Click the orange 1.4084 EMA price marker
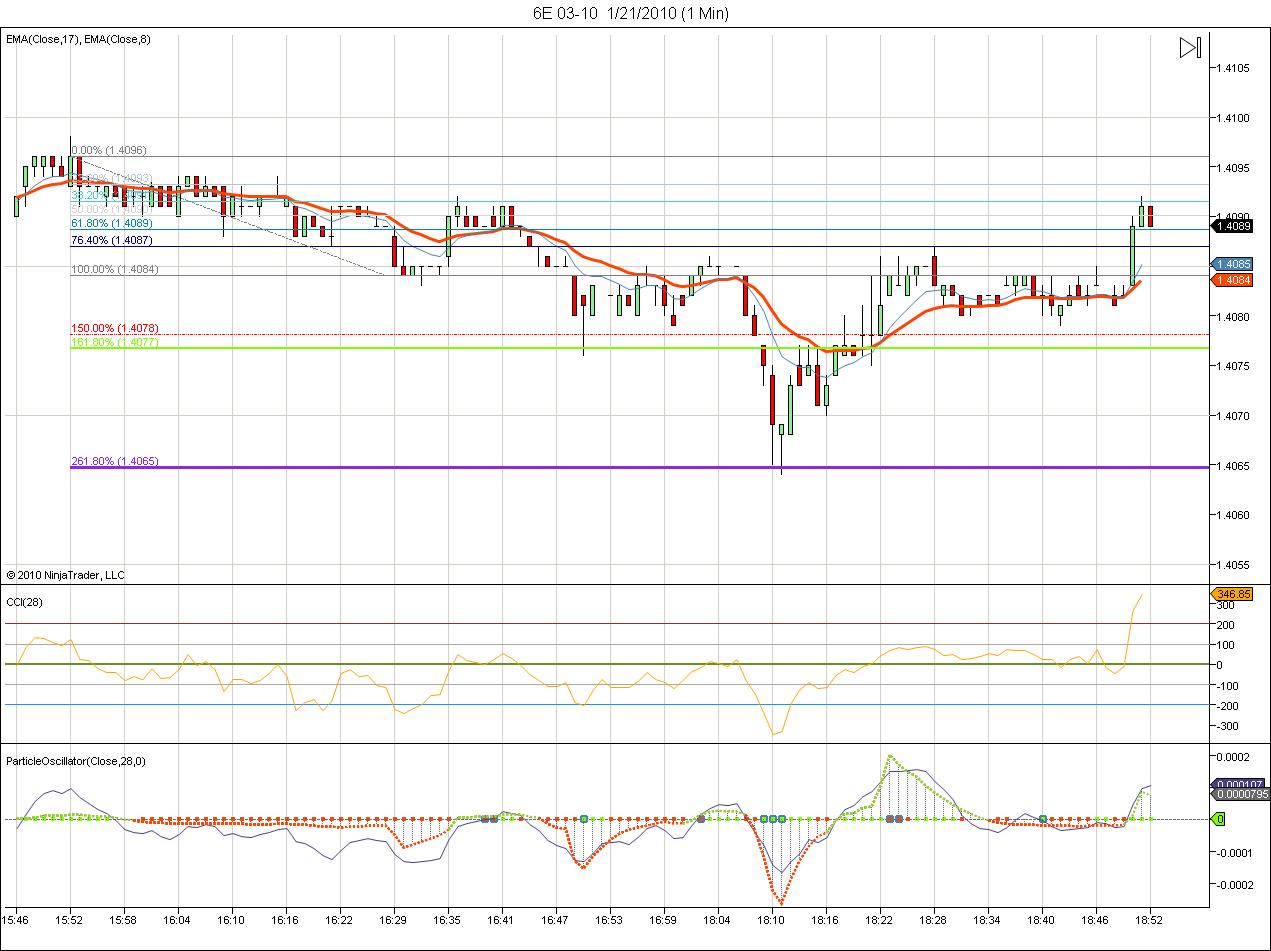The image size is (1271, 951). (1231, 281)
